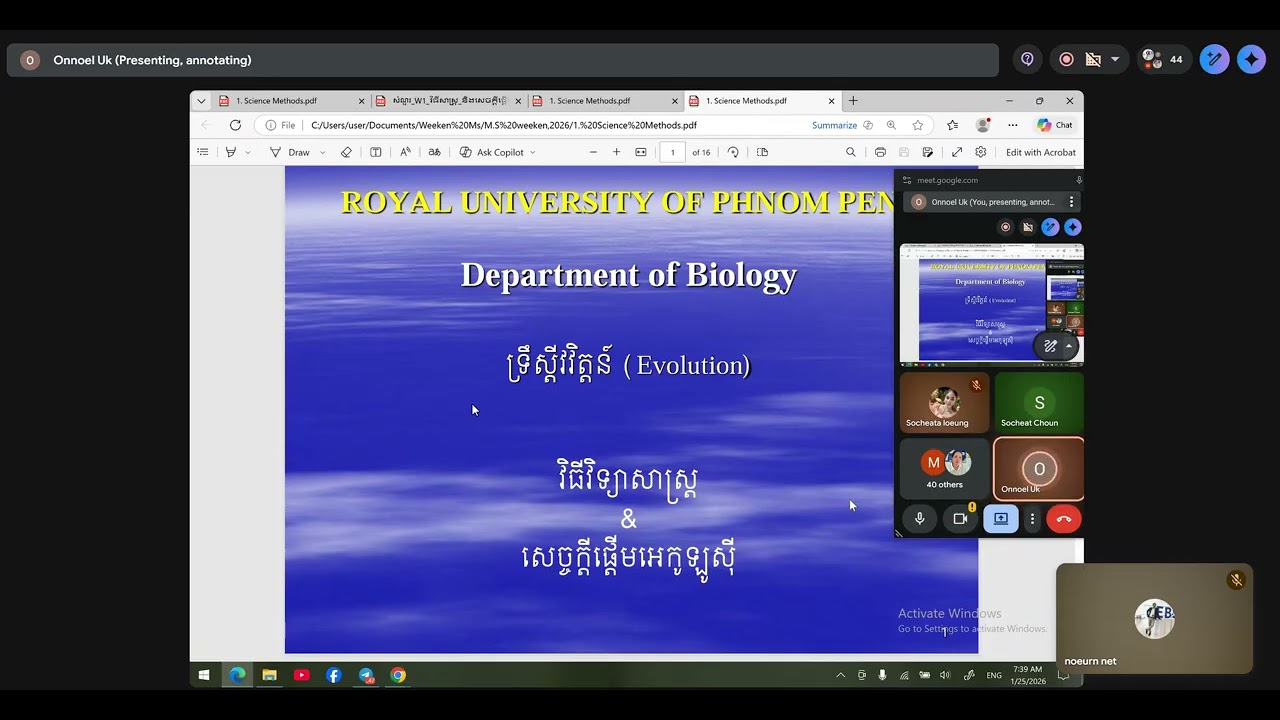
Task: Expand the camera-off dropdown in top bar
Action: click(x=1115, y=60)
